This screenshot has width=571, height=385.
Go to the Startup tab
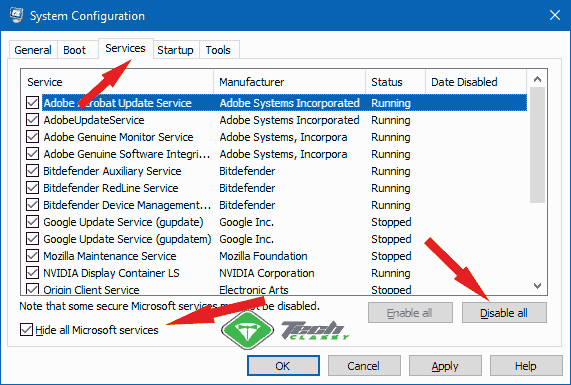175,50
